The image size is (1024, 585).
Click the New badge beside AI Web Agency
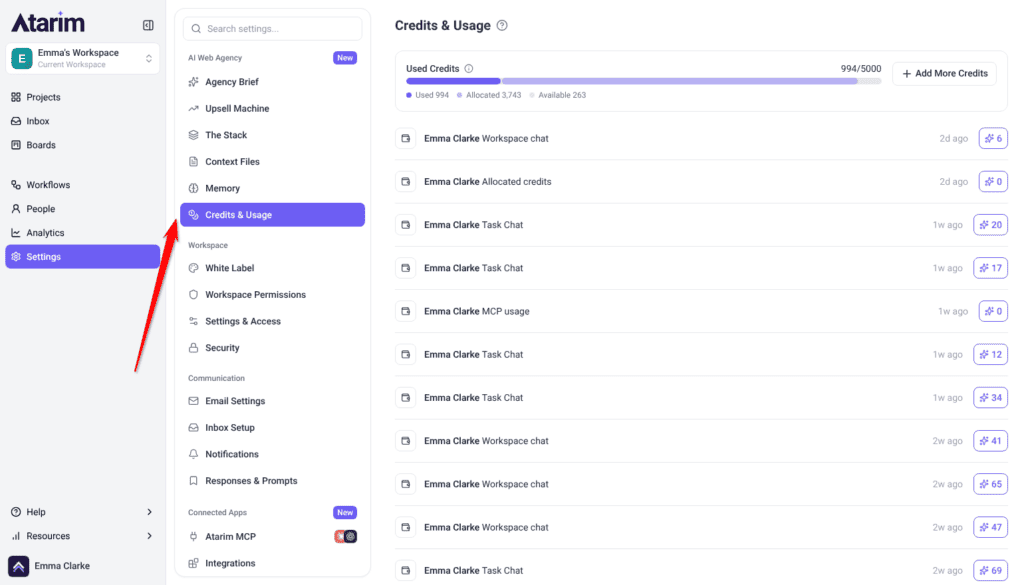click(345, 58)
